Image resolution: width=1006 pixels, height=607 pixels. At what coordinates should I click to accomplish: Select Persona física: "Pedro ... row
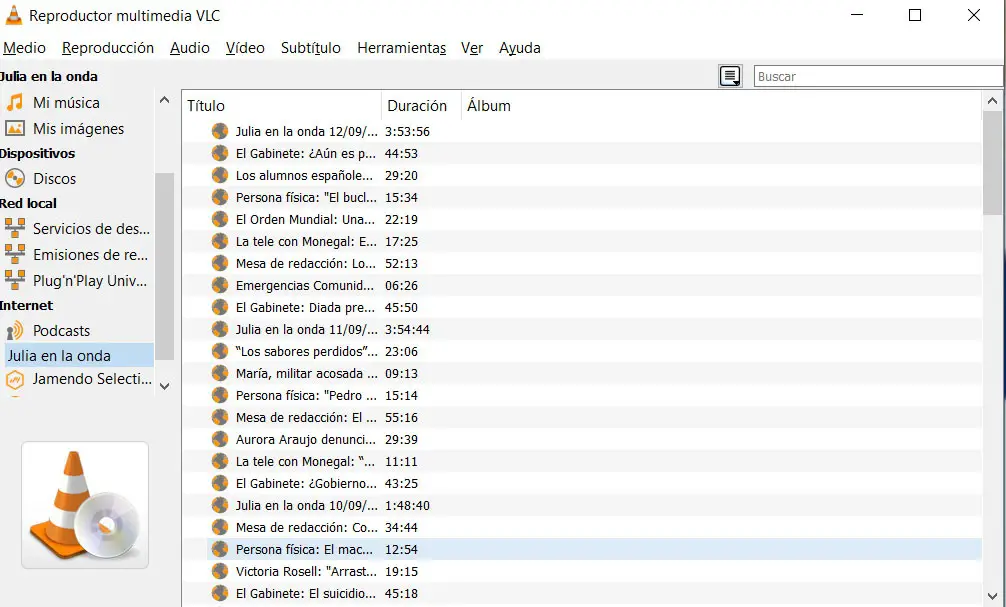coord(594,395)
